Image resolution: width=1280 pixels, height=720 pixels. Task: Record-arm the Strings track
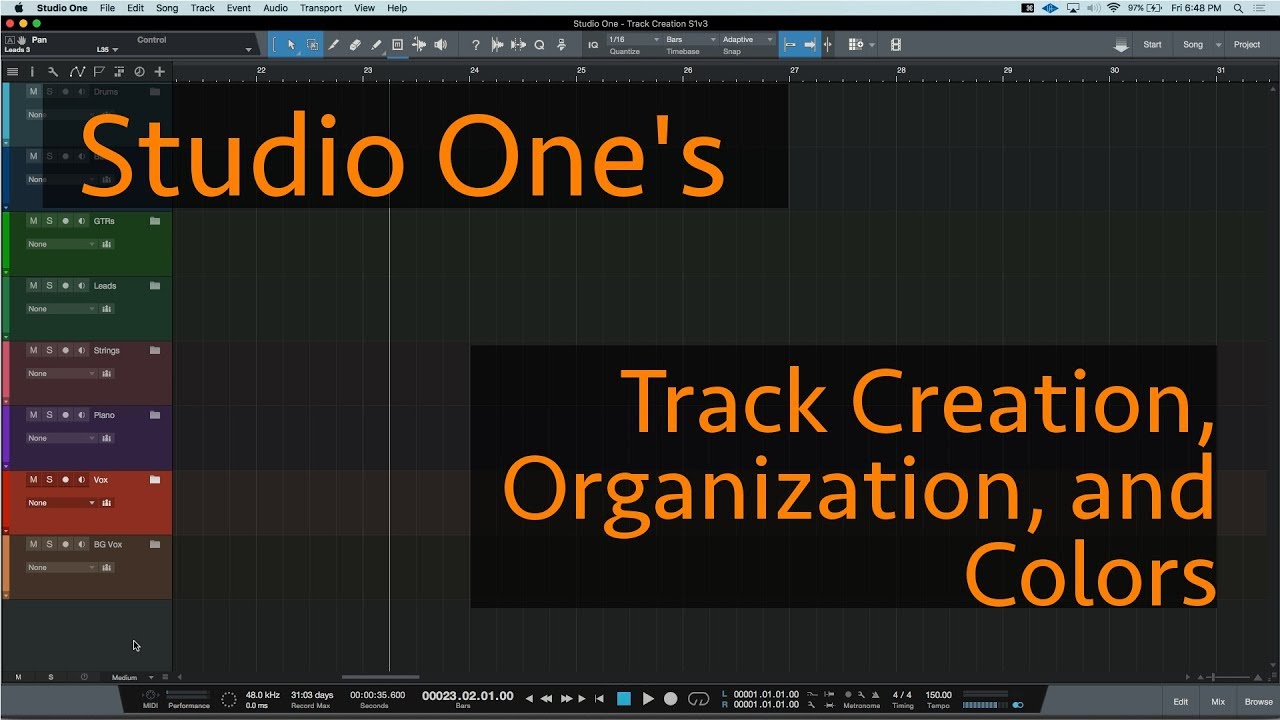(x=65, y=351)
